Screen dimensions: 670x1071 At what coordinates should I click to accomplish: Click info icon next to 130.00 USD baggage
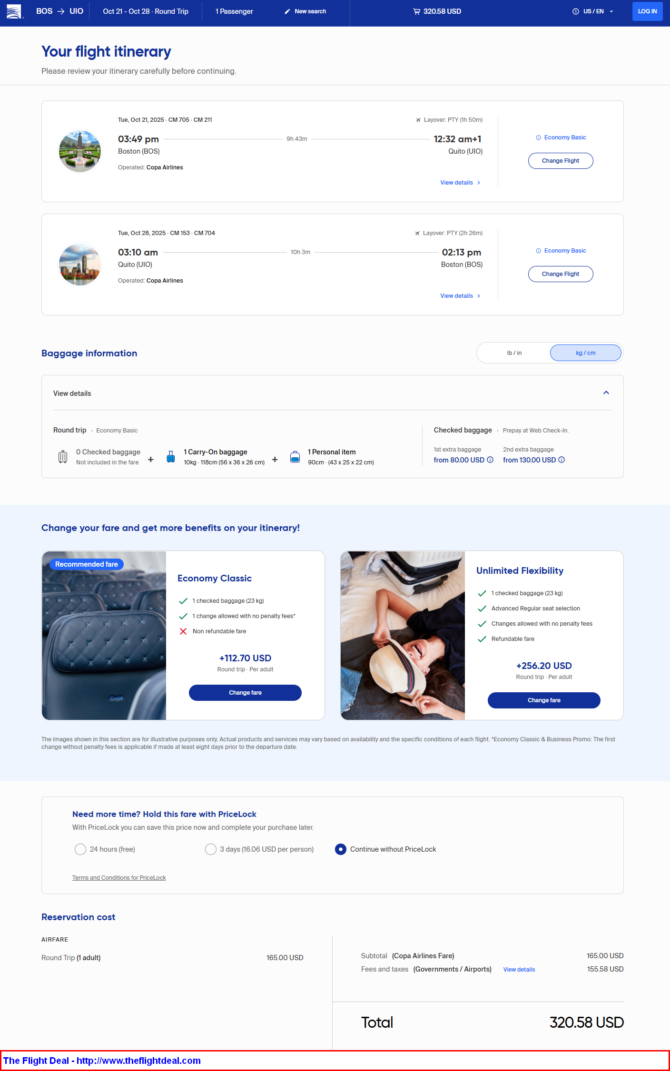tap(561, 460)
